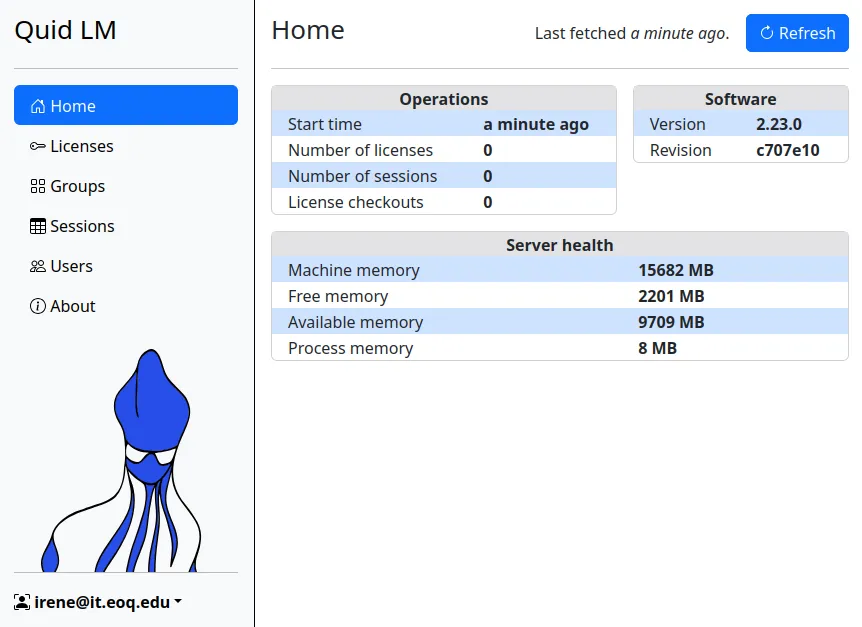Open the About page
The height and width of the screenshot is (627, 862).
tap(72, 306)
